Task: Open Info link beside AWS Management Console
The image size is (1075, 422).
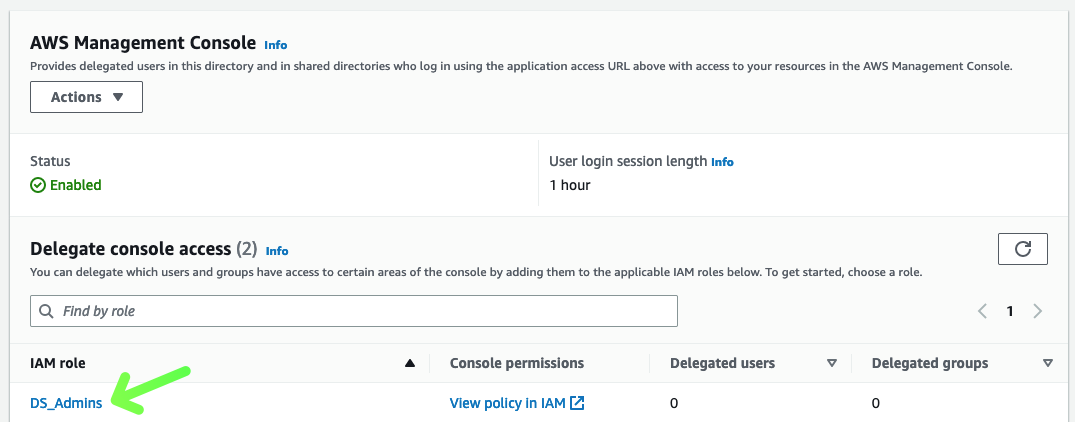Action: 275,45
